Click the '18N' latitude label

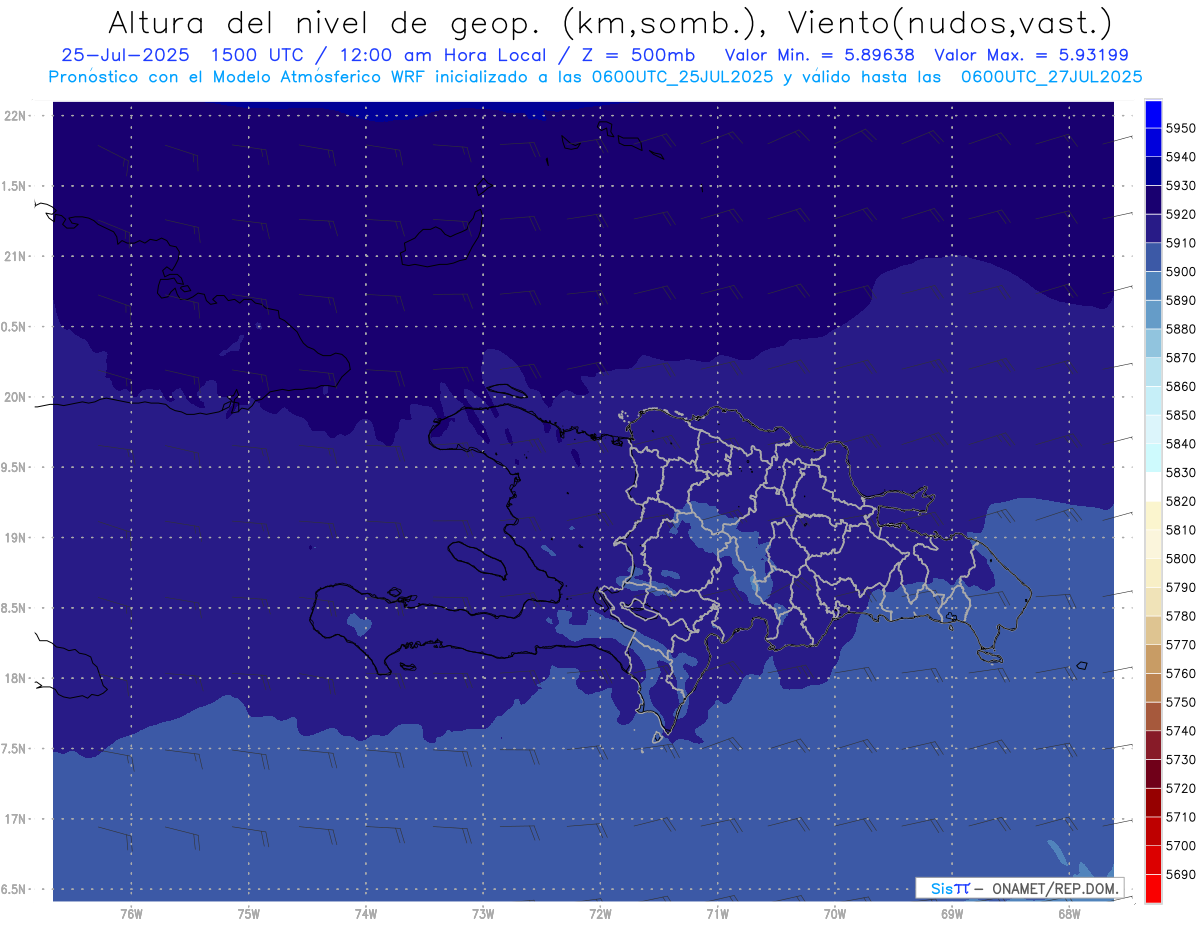pos(15,678)
